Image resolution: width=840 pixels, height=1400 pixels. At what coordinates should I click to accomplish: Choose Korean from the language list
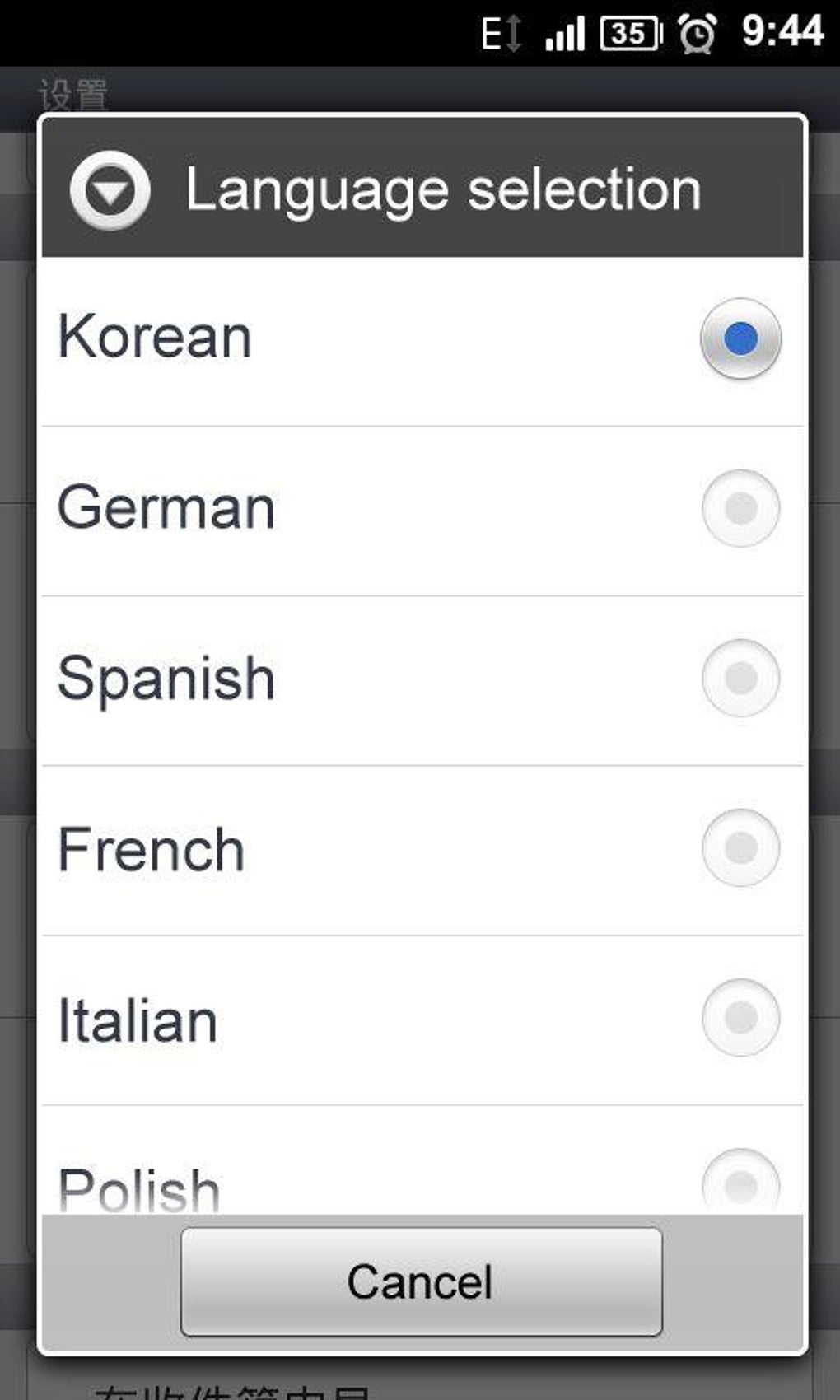point(155,338)
